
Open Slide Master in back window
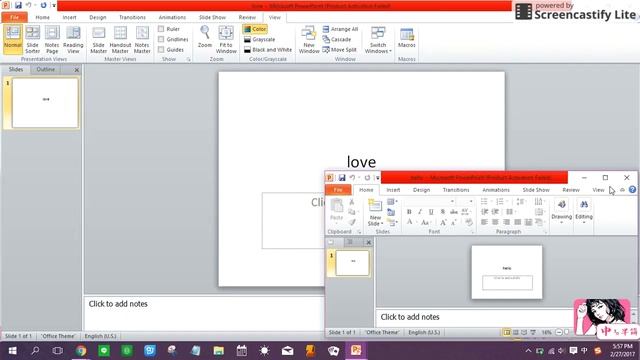98,39
